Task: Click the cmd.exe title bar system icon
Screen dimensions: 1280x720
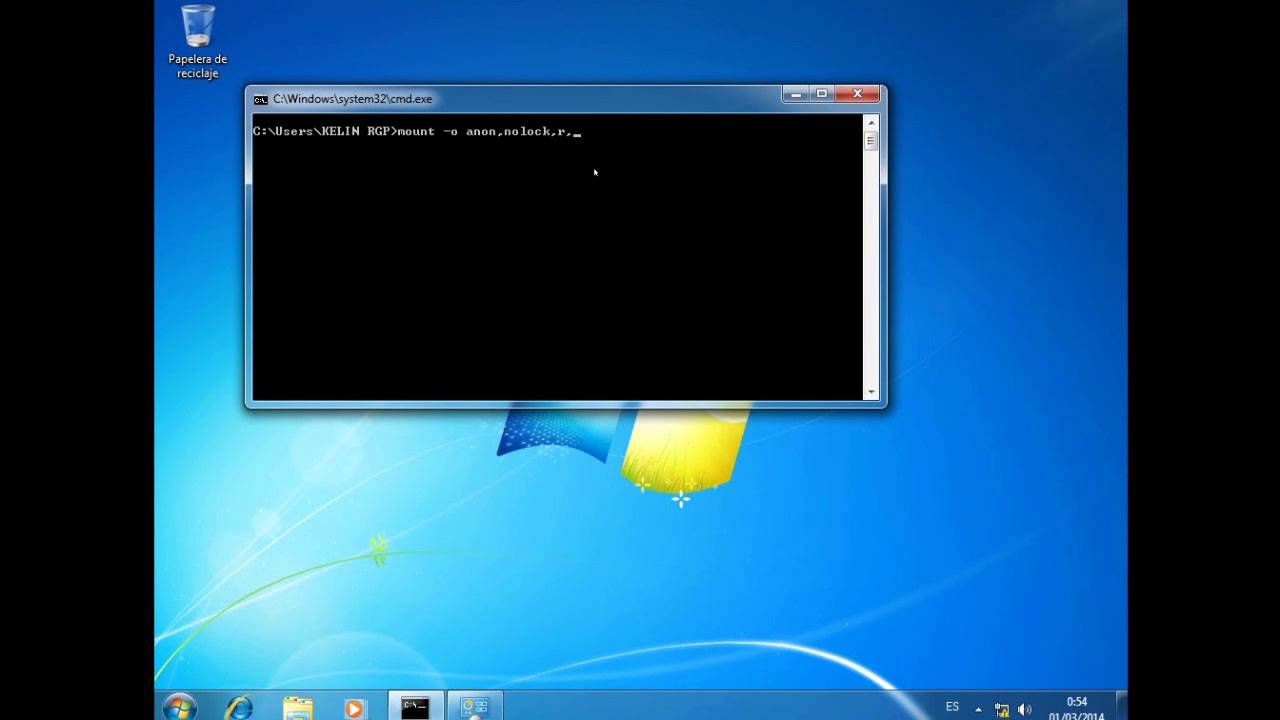Action: pos(261,99)
